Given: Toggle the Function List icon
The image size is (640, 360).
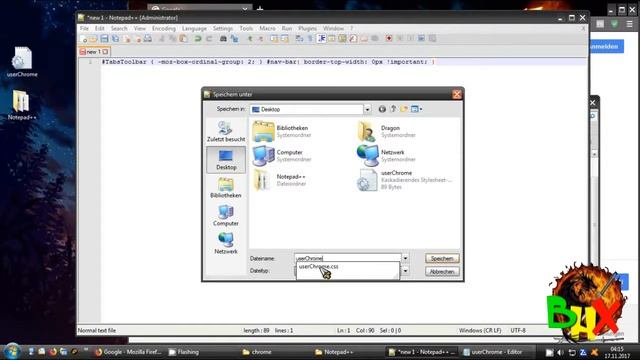Looking at the screenshot, I should pos(353,39).
